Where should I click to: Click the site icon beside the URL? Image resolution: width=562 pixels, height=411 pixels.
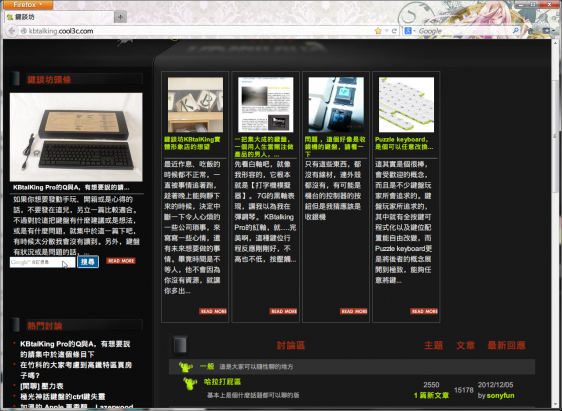point(24,31)
